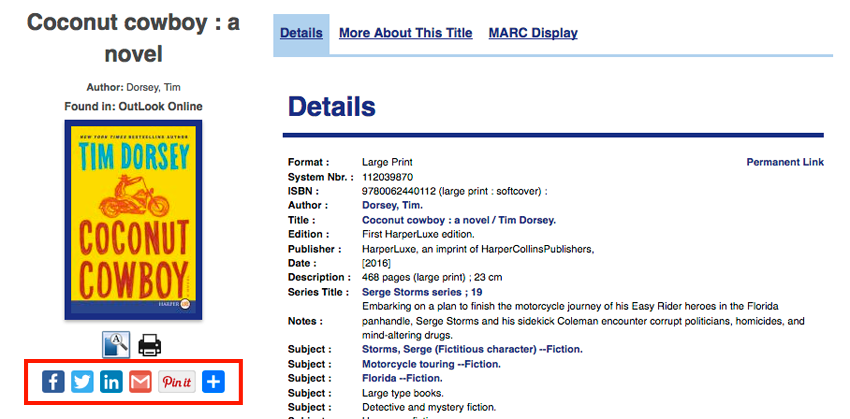Click the Coconut cowboy heading text
This screenshot has width=850, height=419.
133,37
